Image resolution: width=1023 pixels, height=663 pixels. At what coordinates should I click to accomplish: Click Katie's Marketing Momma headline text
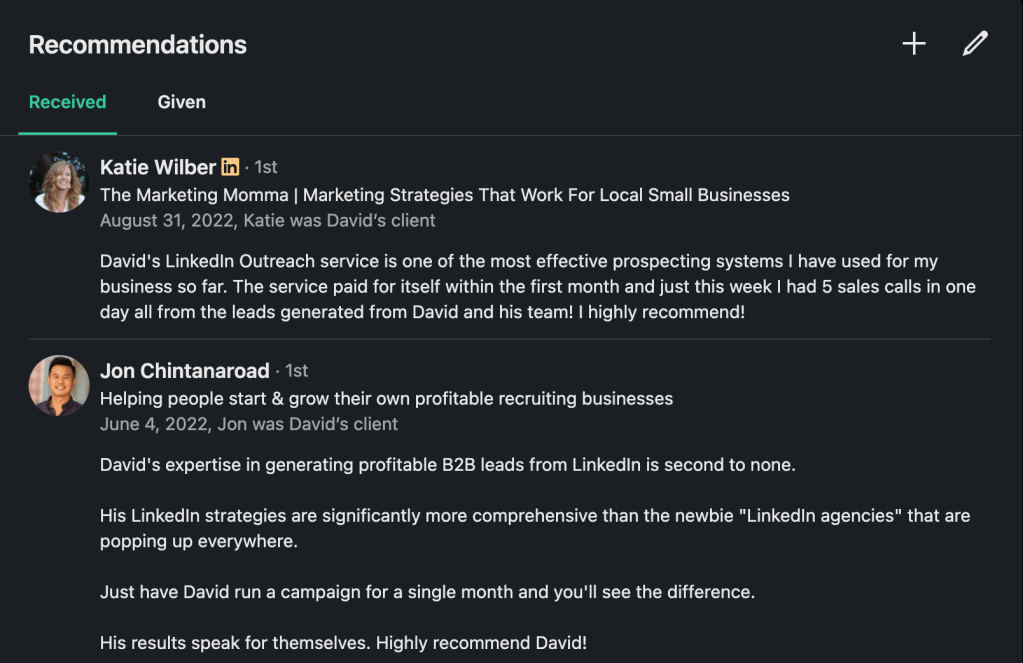tap(444, 195)
